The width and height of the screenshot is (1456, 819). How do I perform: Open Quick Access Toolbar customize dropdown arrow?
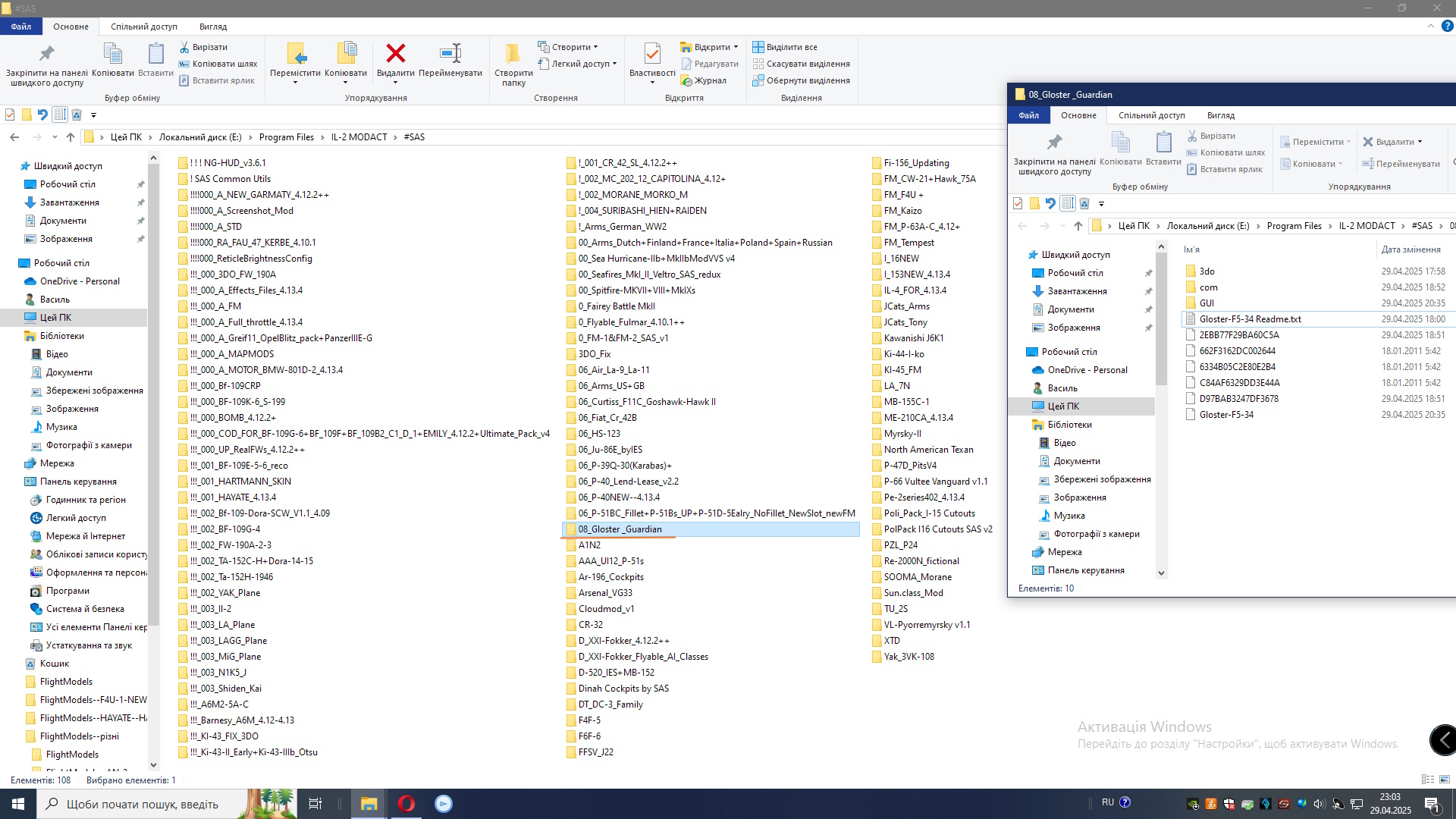[x=94, y=115]
